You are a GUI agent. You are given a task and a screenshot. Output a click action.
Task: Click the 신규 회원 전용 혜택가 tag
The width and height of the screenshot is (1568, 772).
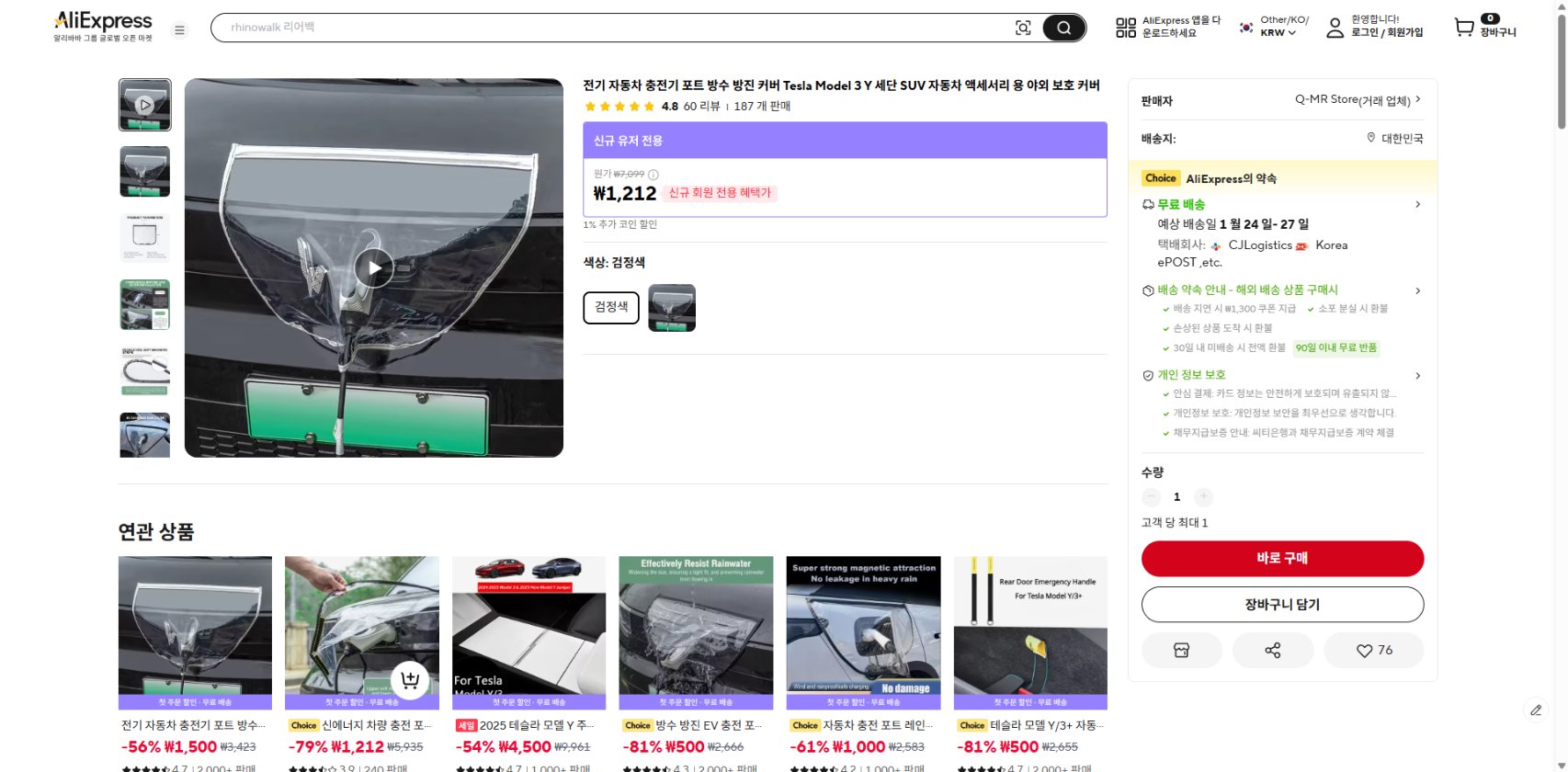(x=720, y=193)
